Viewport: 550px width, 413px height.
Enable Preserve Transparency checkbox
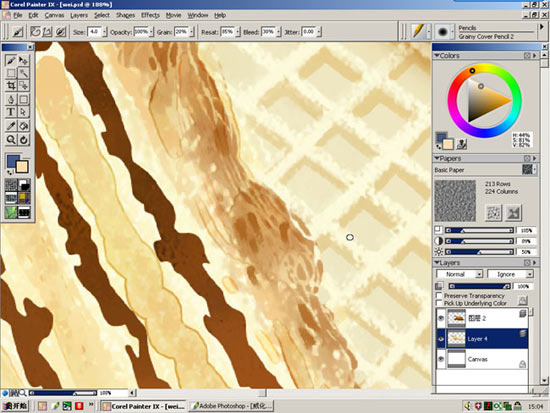[438, 295]
